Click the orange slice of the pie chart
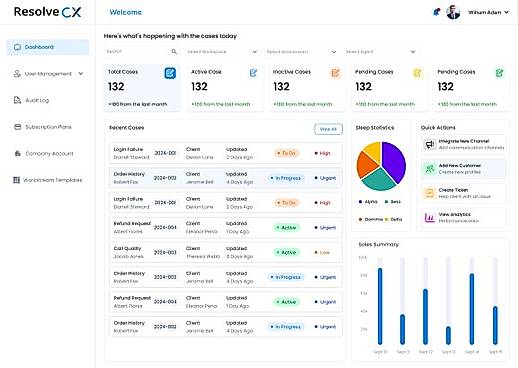 click(366, 165)
